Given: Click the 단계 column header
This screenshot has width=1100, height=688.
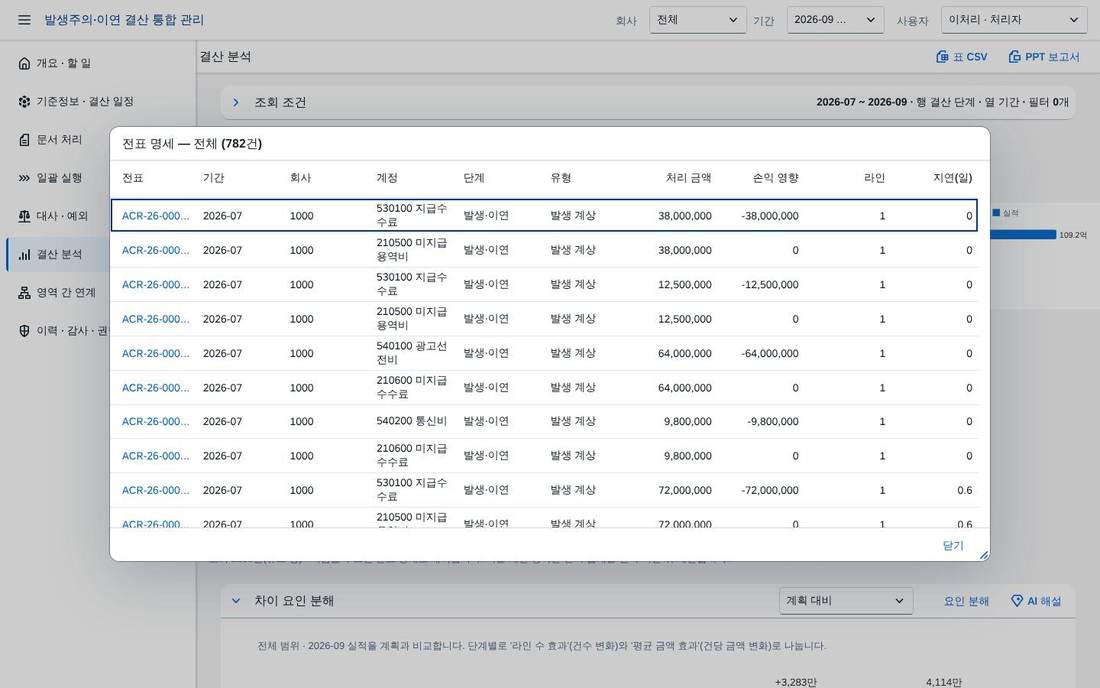Looking at the screenshot, I should click(x=474, y=178).
